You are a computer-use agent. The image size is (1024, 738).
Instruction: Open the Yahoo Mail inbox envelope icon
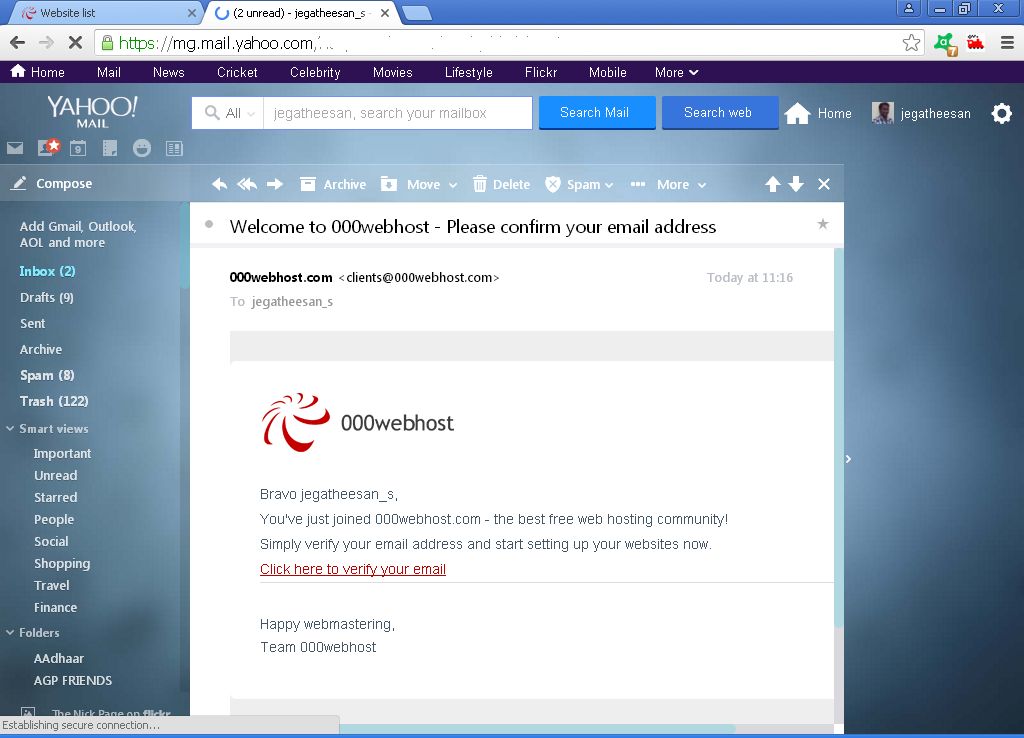click(15, 148)
